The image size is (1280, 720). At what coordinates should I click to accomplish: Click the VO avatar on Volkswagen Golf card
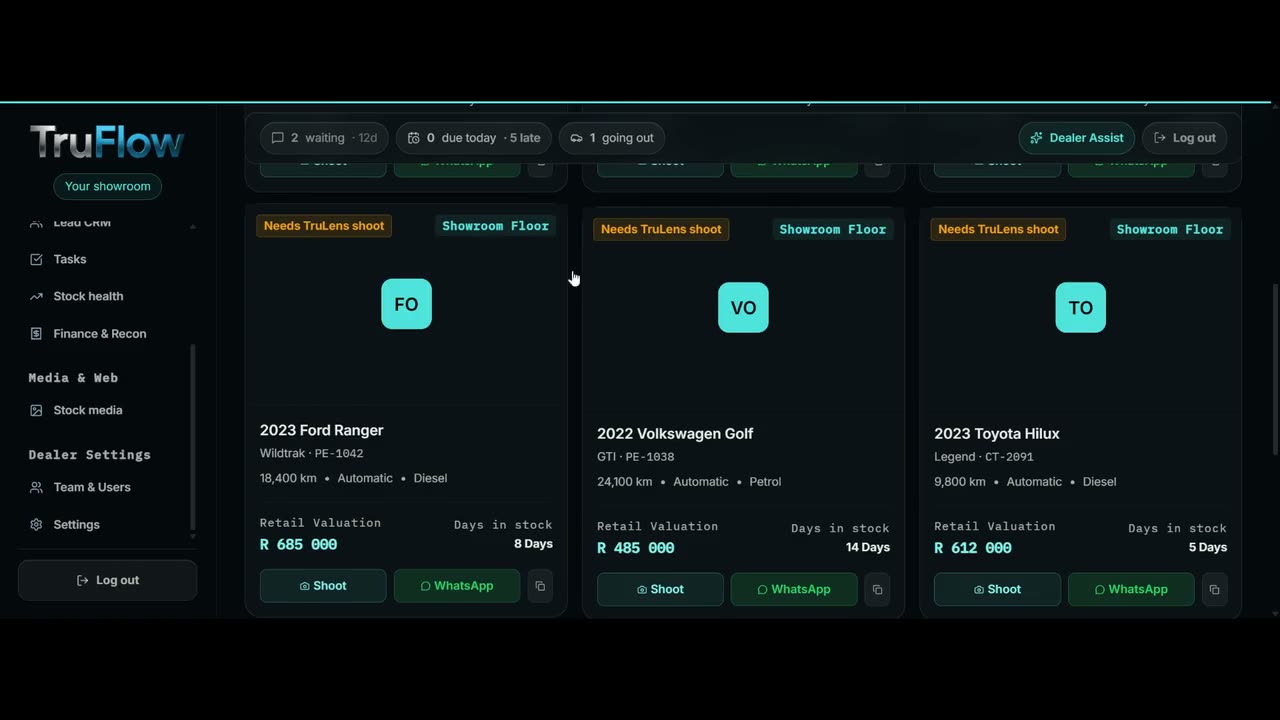[743, 308]
